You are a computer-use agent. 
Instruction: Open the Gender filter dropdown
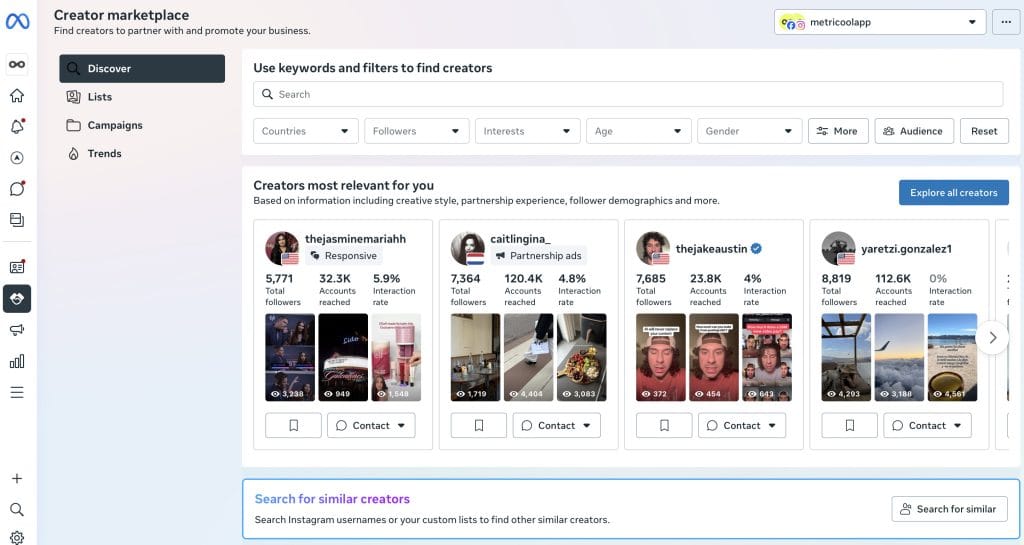[750, 131]
